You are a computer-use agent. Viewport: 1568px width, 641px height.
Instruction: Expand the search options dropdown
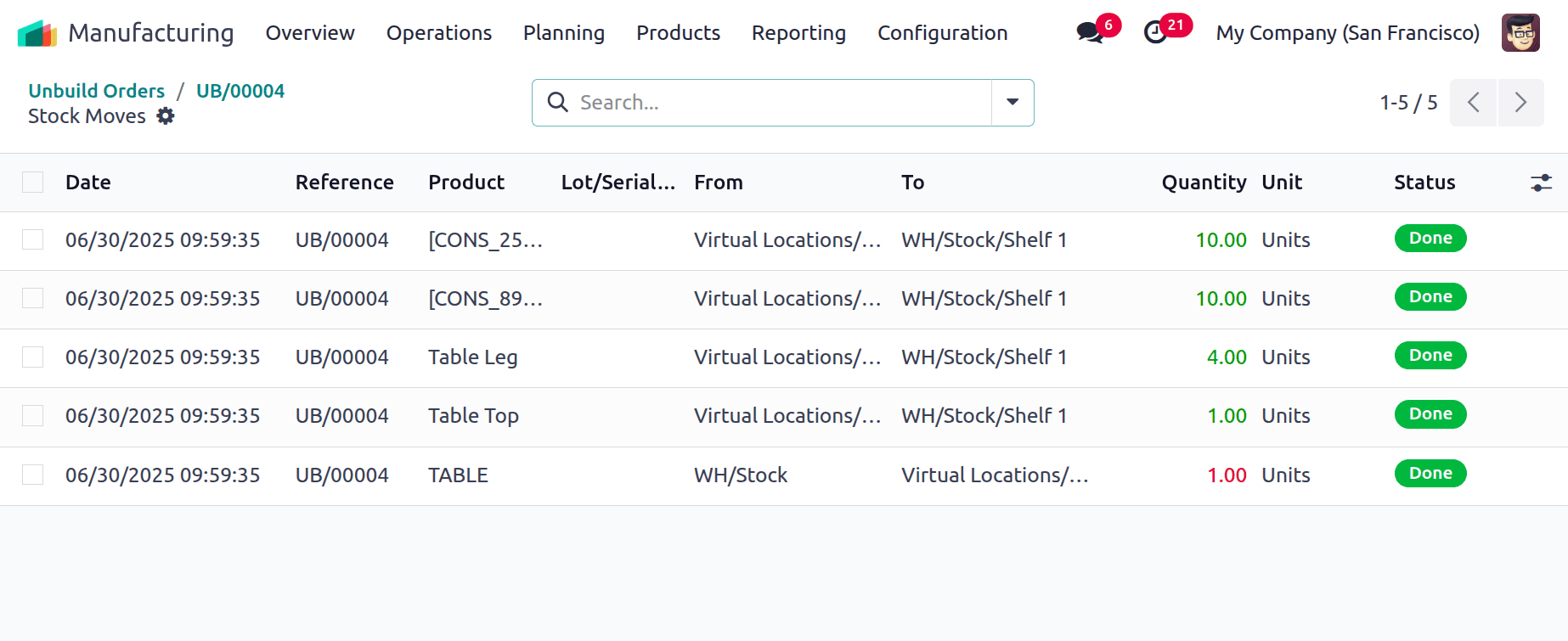coord(1012,103)
